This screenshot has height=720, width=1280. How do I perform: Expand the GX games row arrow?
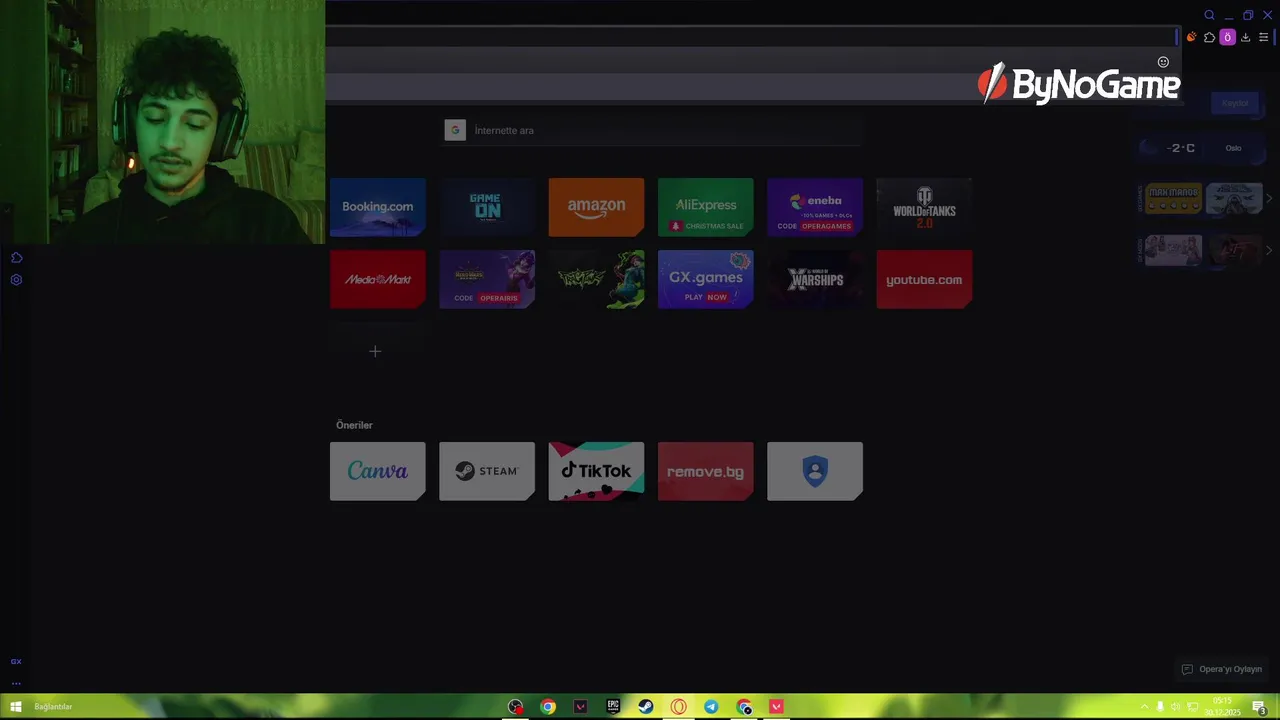point(1269,198)
